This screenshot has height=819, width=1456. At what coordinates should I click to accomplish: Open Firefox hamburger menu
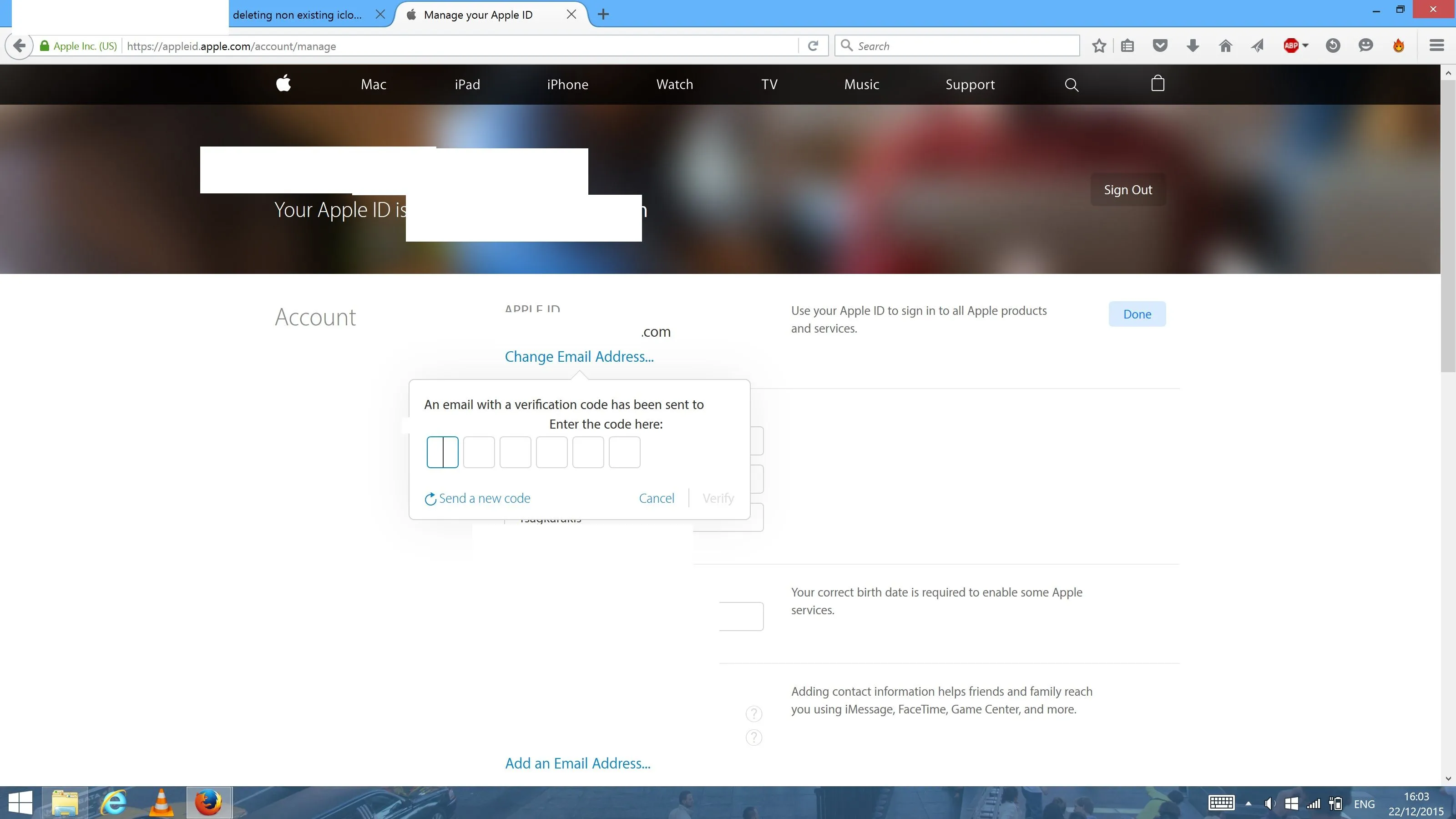(x=1436, y=46)
